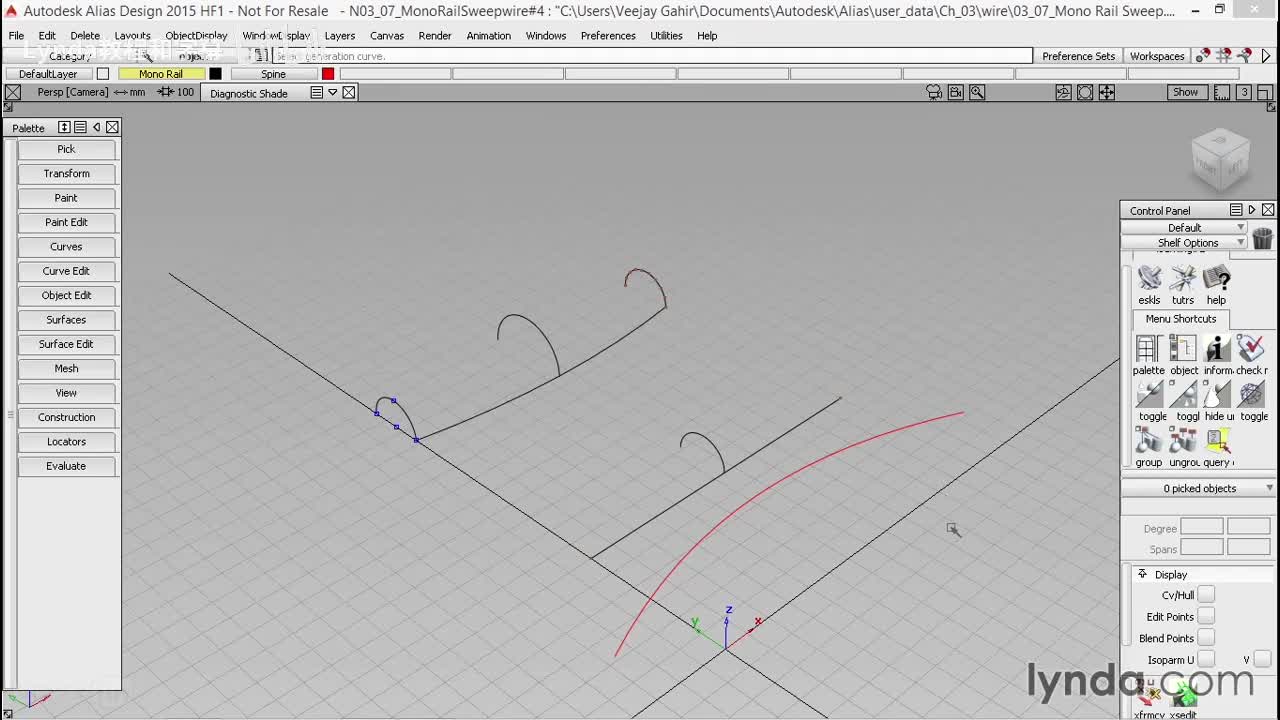
Task: Click the dolly circle icon in viewport bar
Action: point(1085,92)
